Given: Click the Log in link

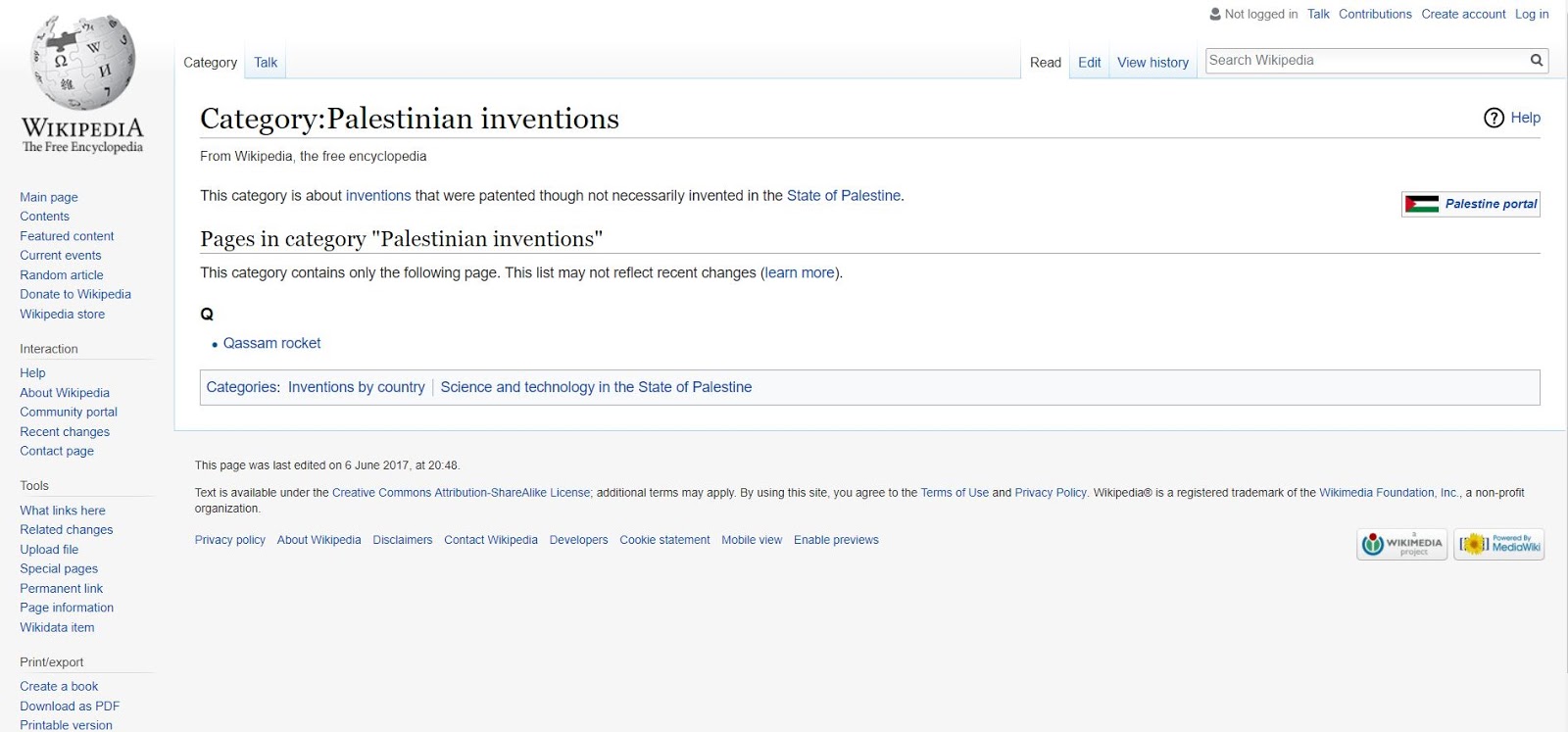Looking at the screenshot, I should pyautogui.click(x=1532, y=14).
